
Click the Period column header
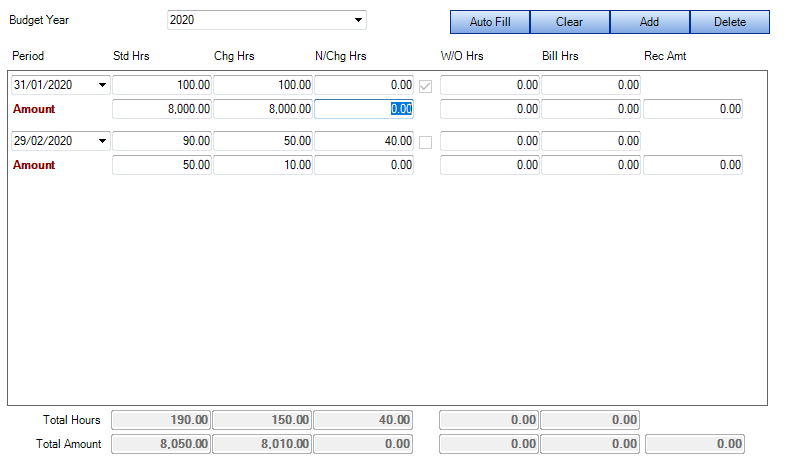click(28, 56)
